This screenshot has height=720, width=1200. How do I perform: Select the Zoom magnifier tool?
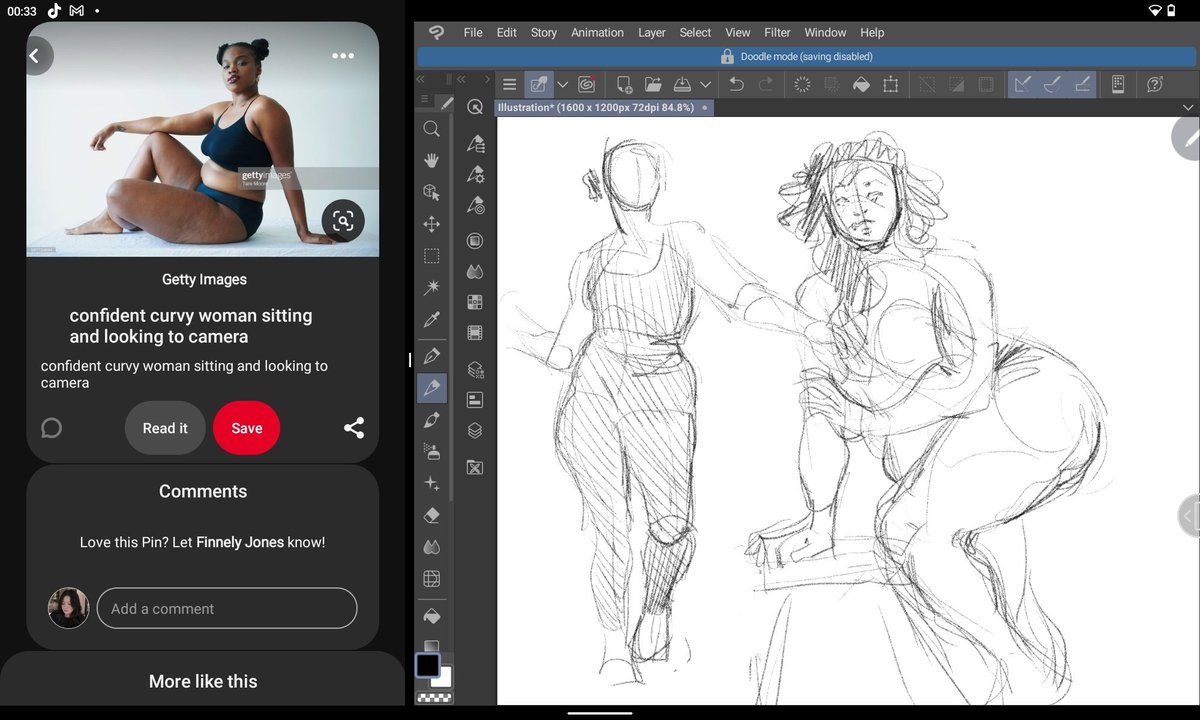[x=431, y=129]
